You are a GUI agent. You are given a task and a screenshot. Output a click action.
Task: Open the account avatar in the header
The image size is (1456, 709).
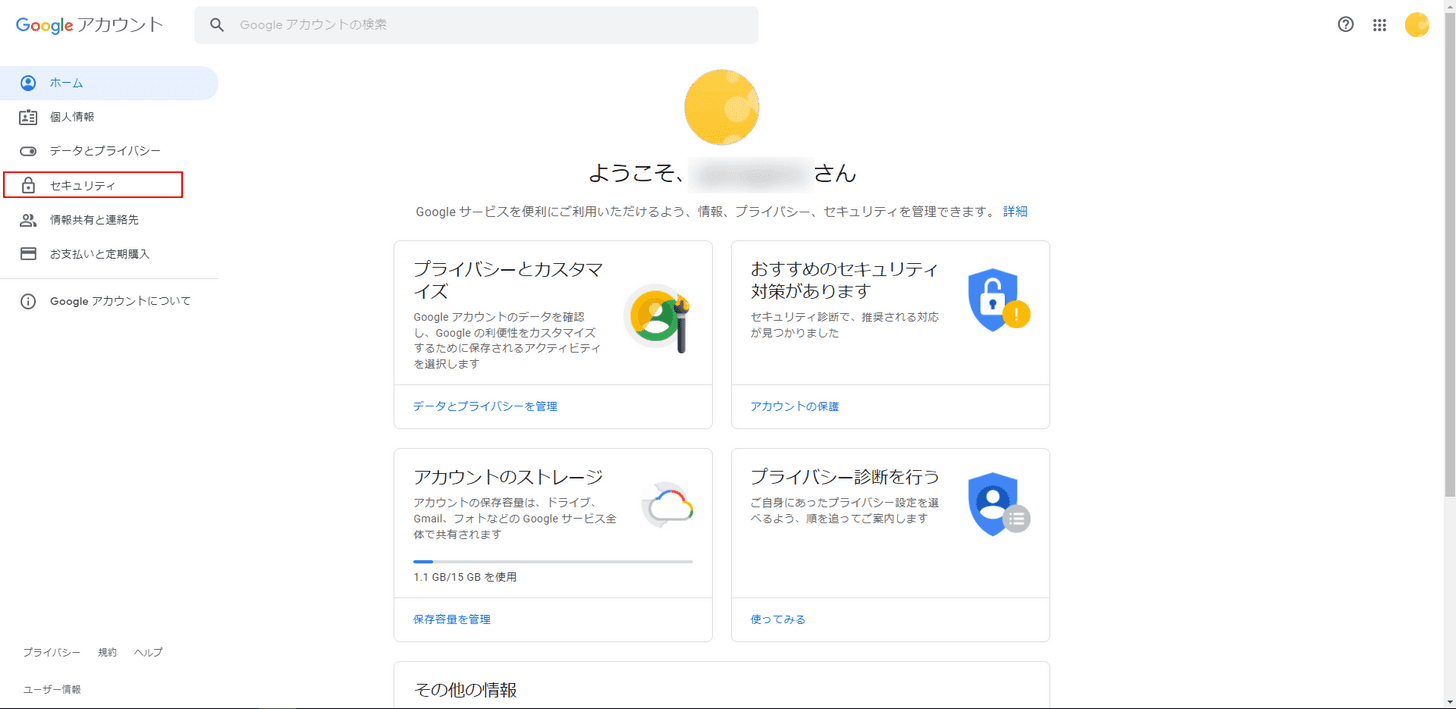1417,25
